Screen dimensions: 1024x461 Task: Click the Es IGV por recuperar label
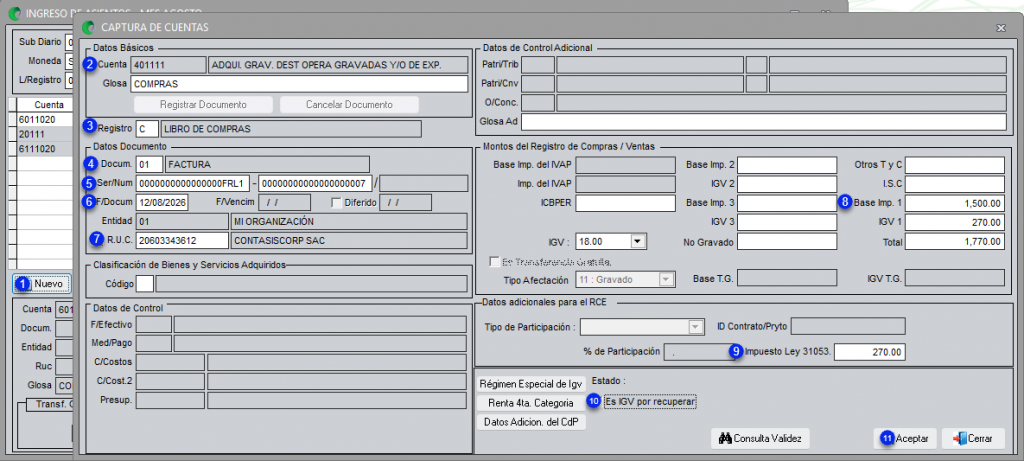click(650, 402)
